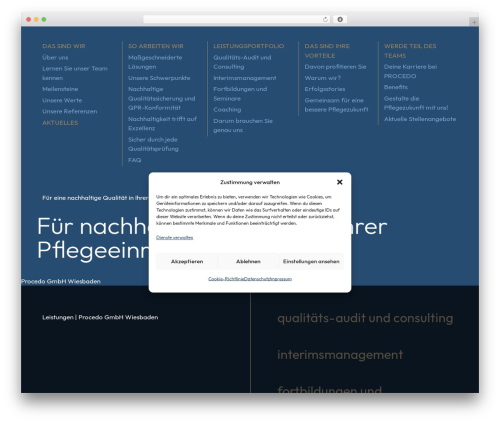
Task: Open the FAQ link
Action: [x=134, y=160]
